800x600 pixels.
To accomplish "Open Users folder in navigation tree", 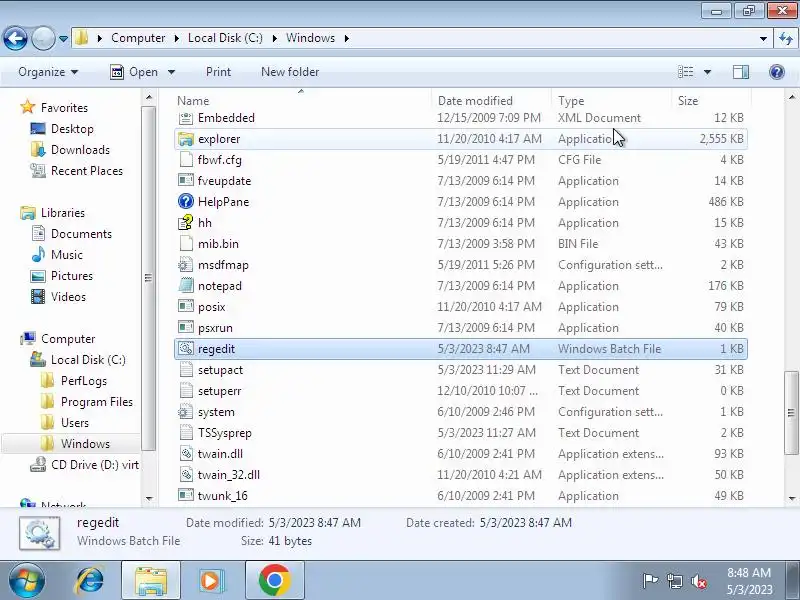I will point(64,422).
